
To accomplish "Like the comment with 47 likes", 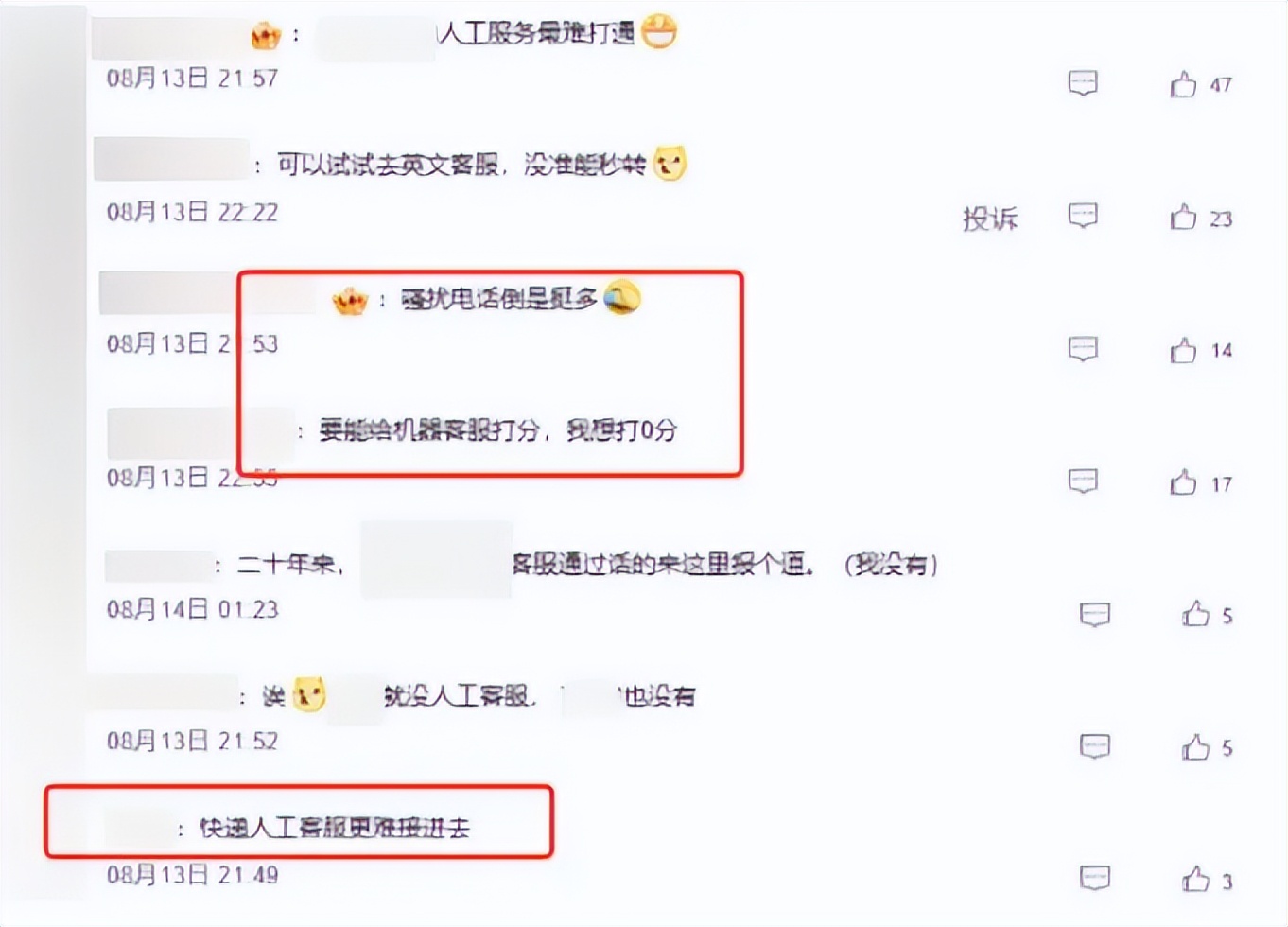I will click(1183, 85).
